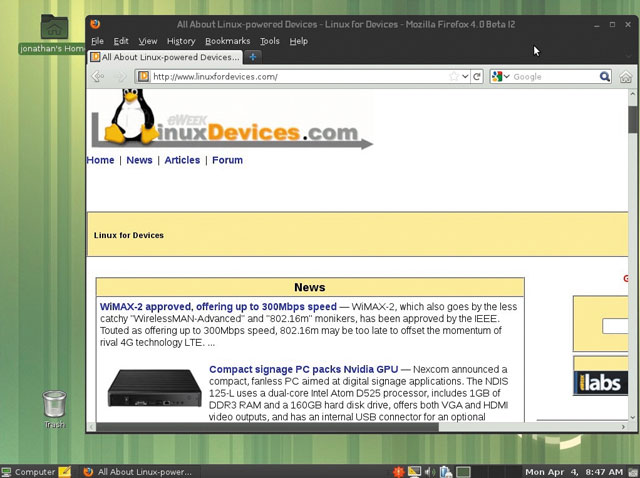Open the Trash icon on desktop
Viewport: 640px width, 478px height.
(54, 404)
